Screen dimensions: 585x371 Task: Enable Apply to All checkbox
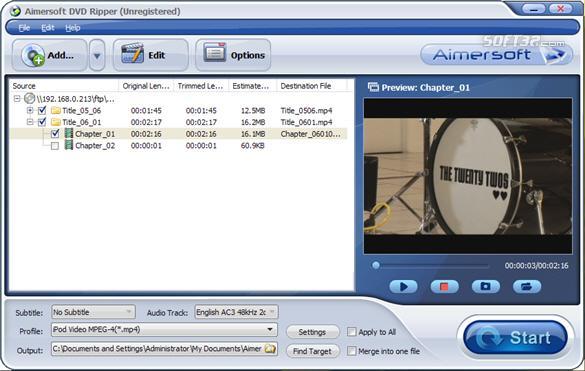(x=351, y=332)
